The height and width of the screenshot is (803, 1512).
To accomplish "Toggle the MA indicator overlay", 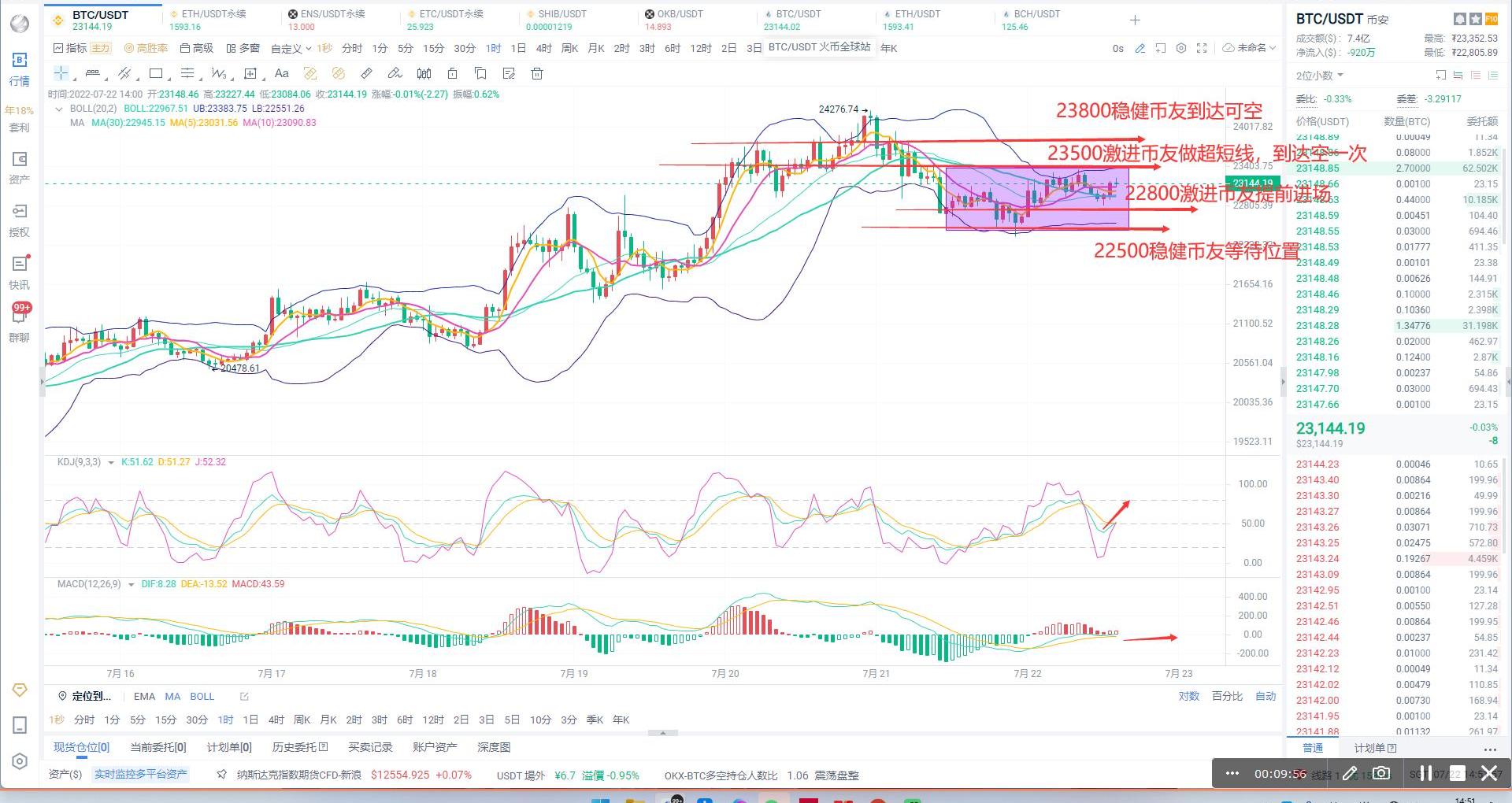I will (172, 697).
